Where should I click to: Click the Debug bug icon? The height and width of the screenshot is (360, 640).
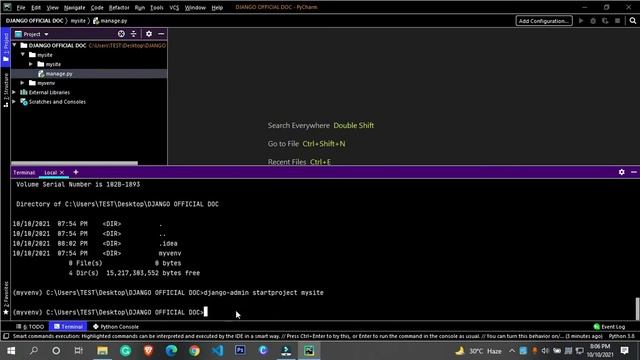coord(593,21)
